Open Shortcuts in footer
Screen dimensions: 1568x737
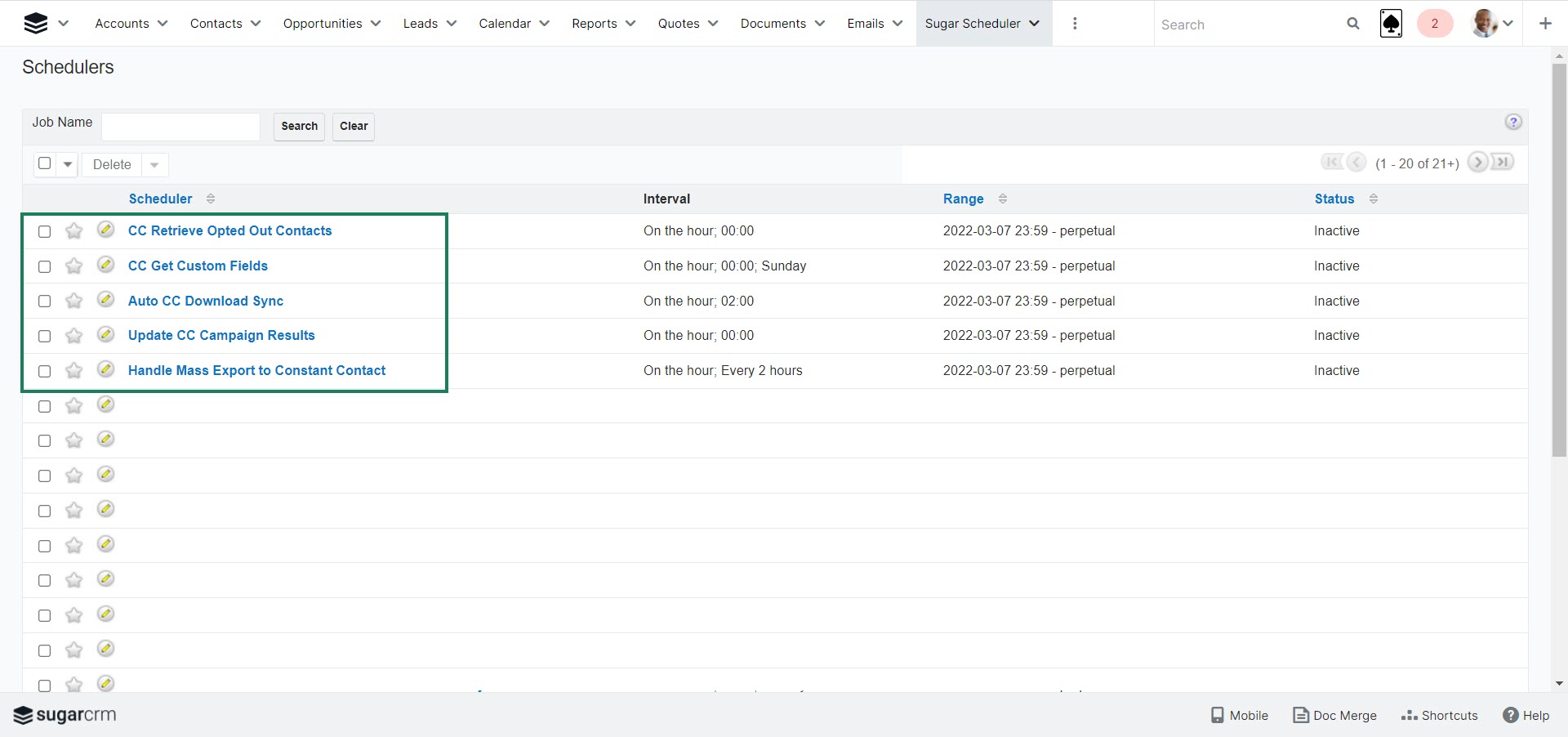pyautogui.click(x=1439, y=715)
